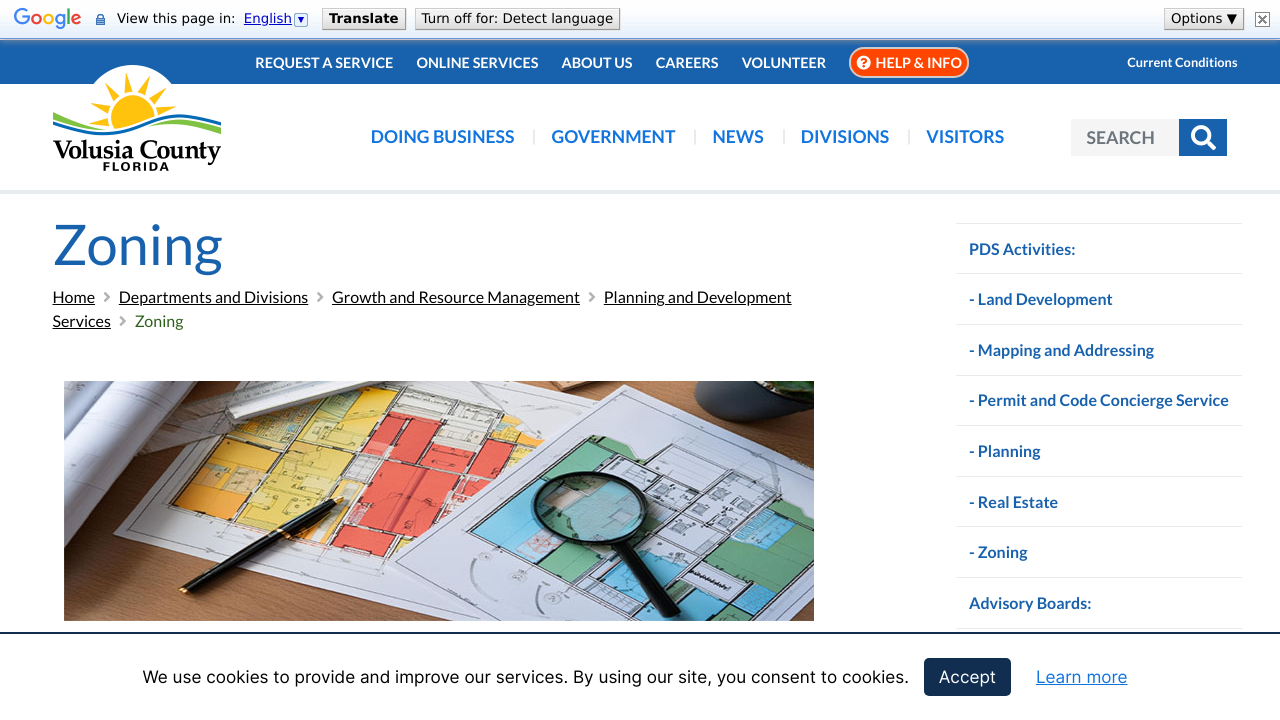
Task: Open Mapping and Addressing sidebar link
Action: (1061, 350)
